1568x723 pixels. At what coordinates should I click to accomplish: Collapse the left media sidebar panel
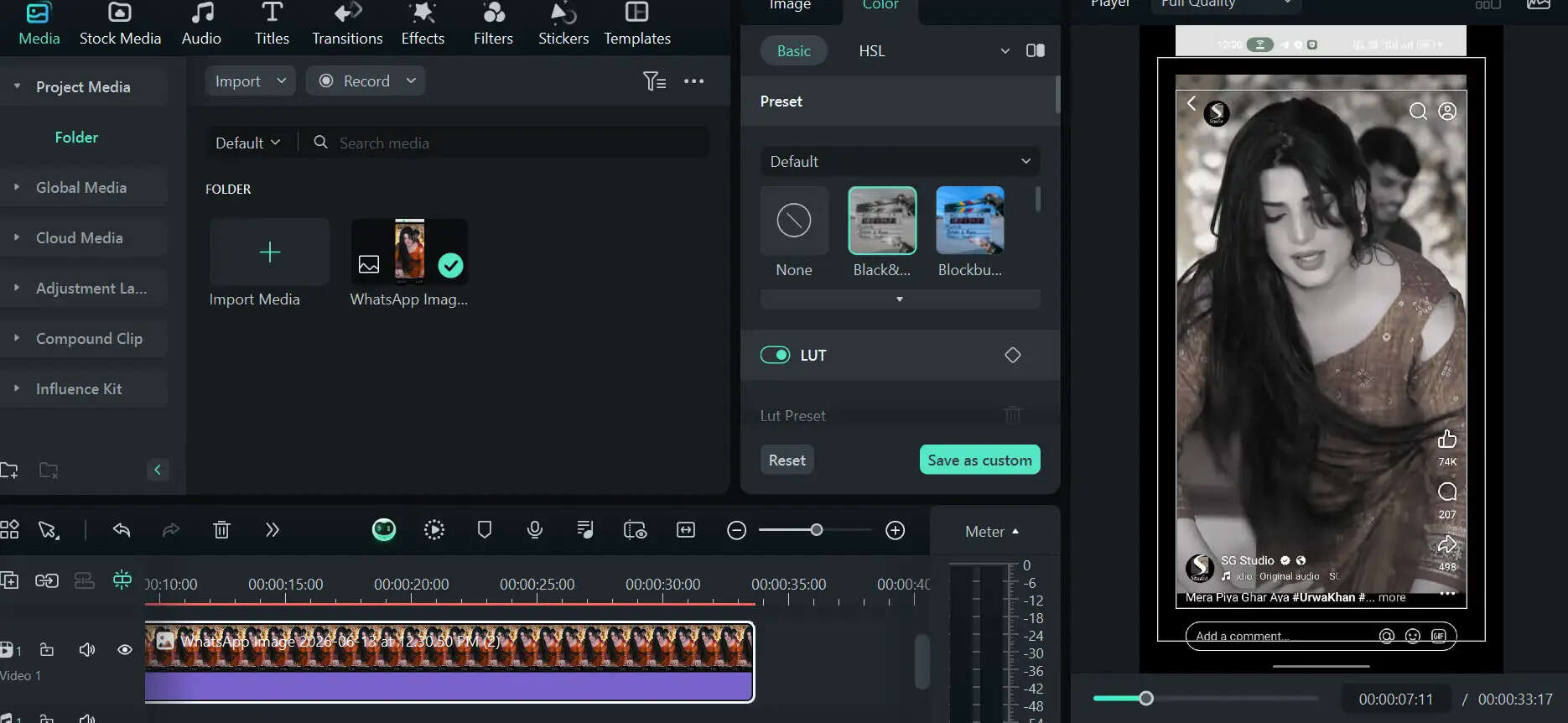click(x=158, y=470)
